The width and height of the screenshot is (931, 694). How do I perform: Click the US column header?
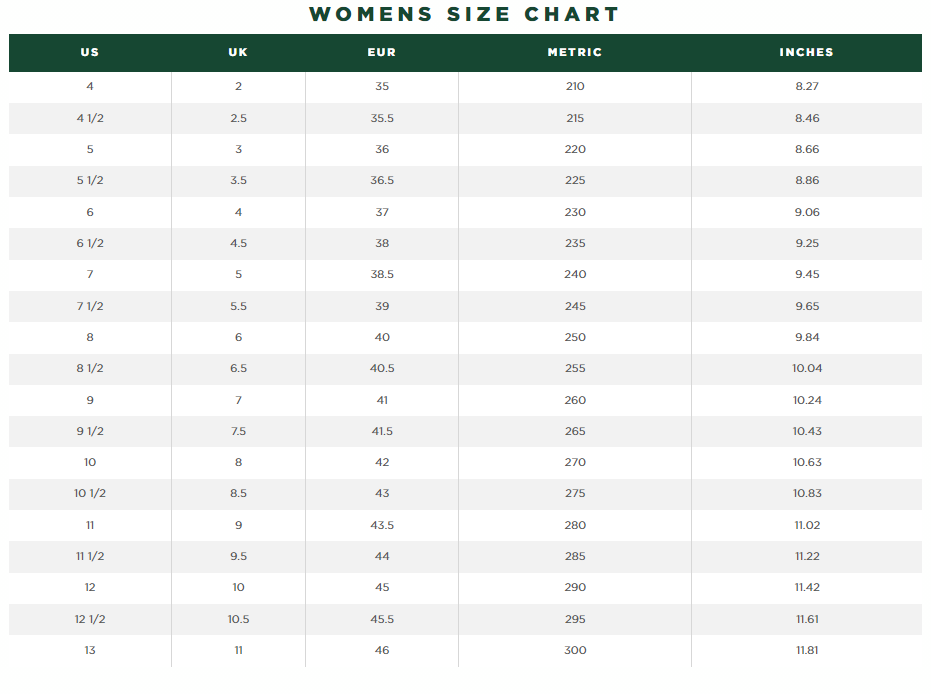coord(90,52)
